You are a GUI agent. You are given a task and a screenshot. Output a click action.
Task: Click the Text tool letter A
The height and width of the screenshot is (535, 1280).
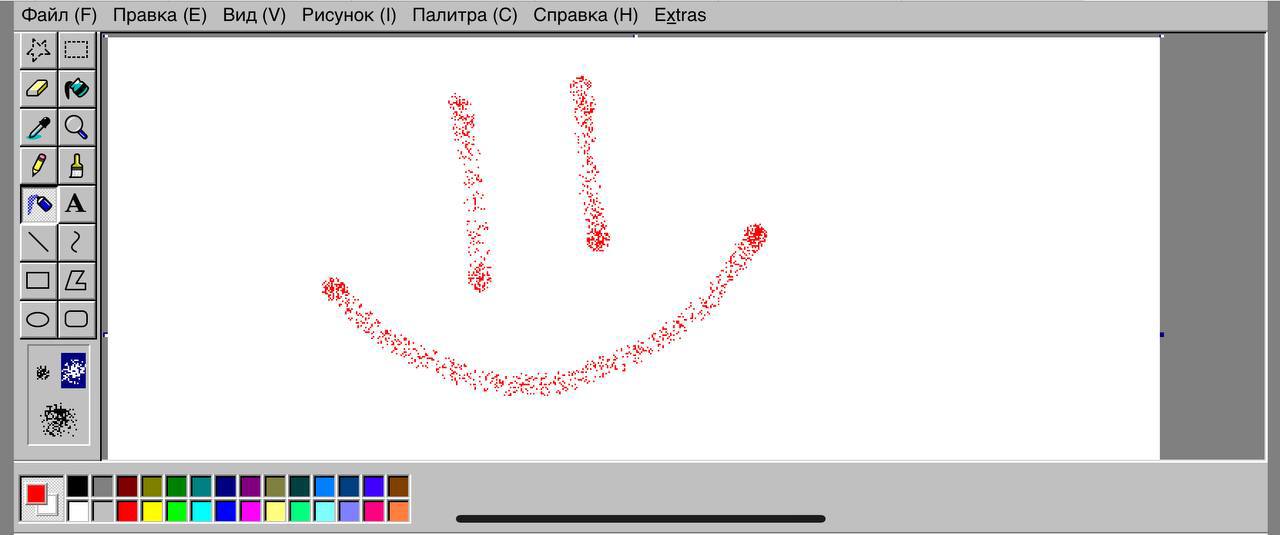point(76,204)
